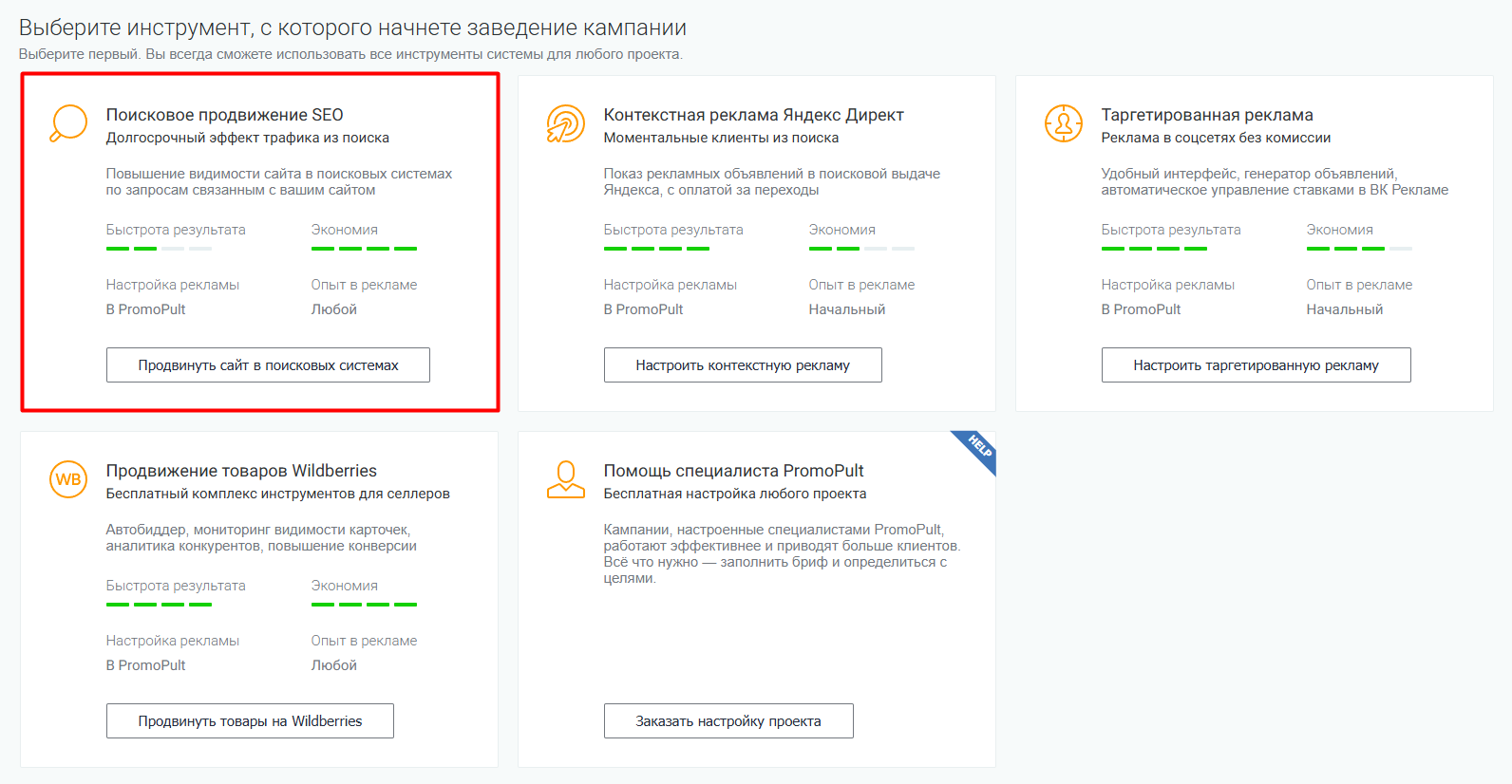This screenshot has width=1512, height=784.
Task: Click Wildberries card's Быстрота результата indicator bar
Action: tap(159, 605)
